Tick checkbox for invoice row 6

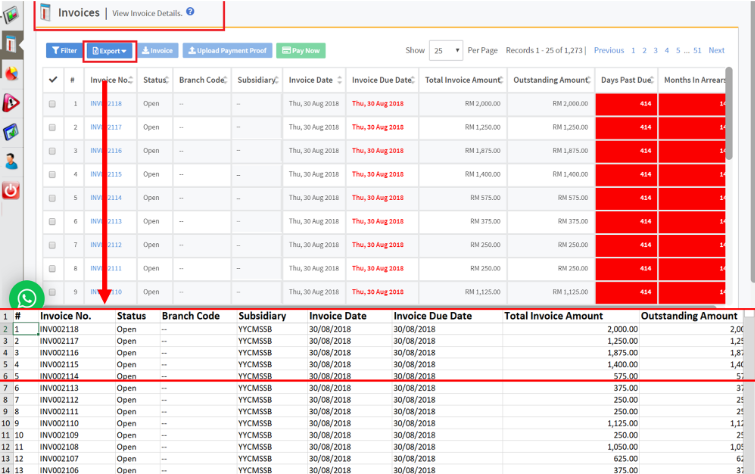coord(52,222)
